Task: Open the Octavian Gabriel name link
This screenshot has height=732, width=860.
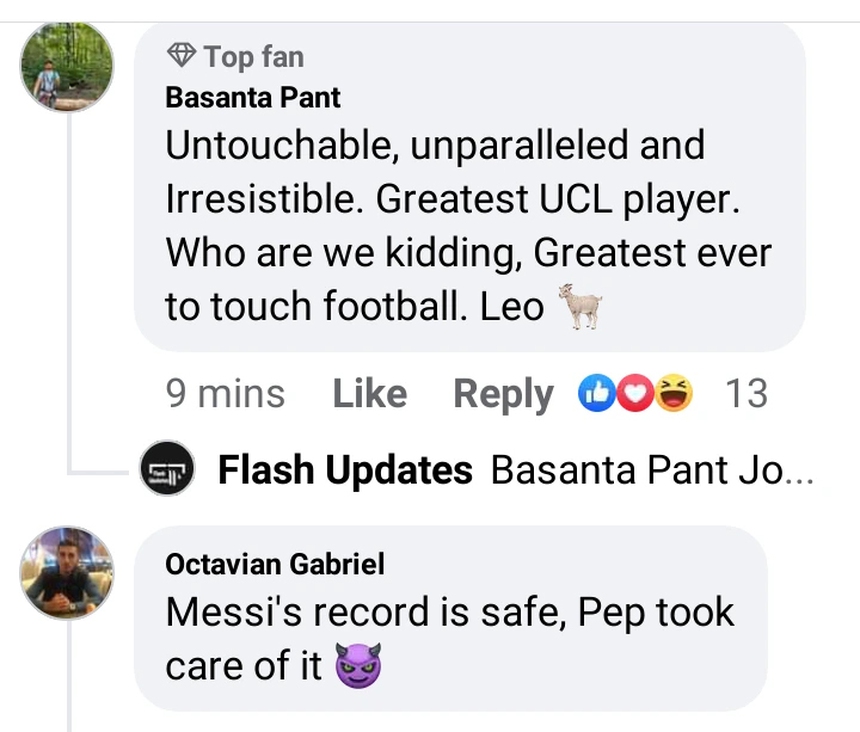Action: point(275,564)
